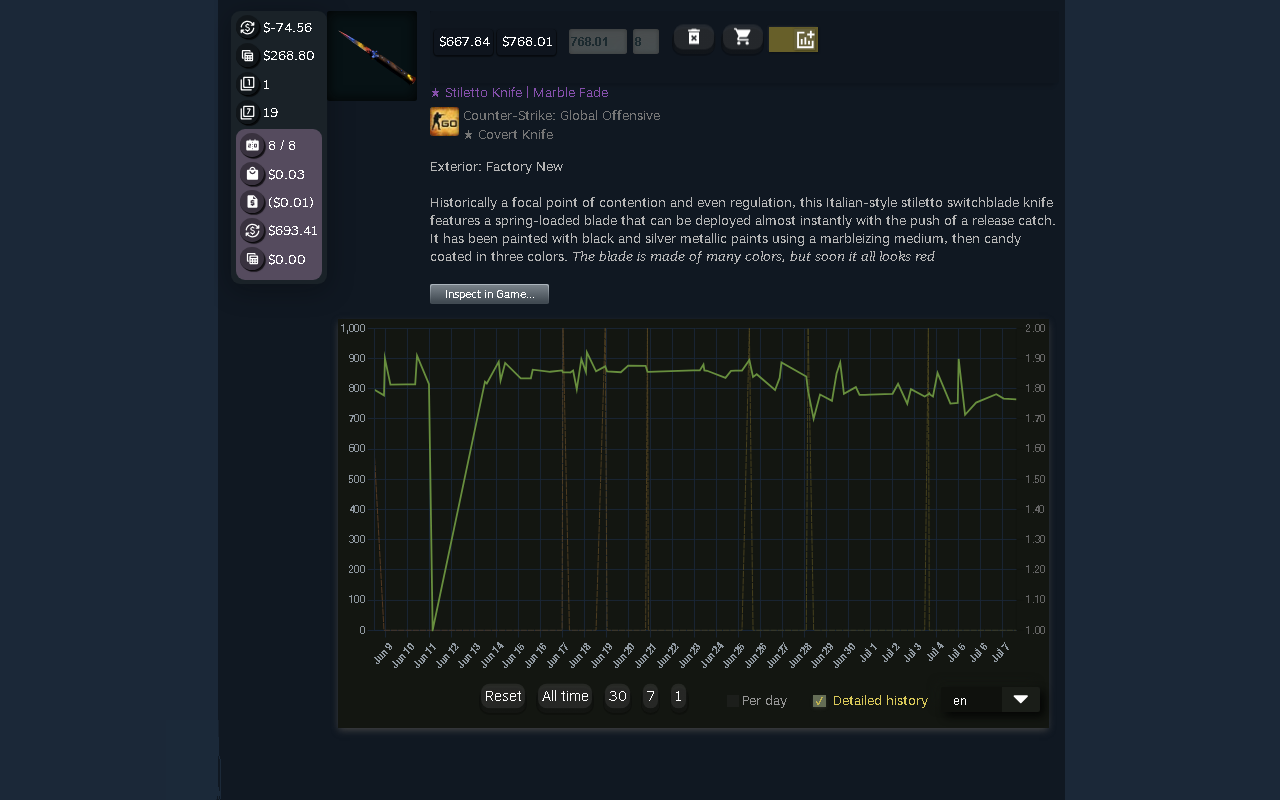Open the Stiletto Knife item thumbnail
The height and width of the screenshot is (800, 1280).
point(372,56)
